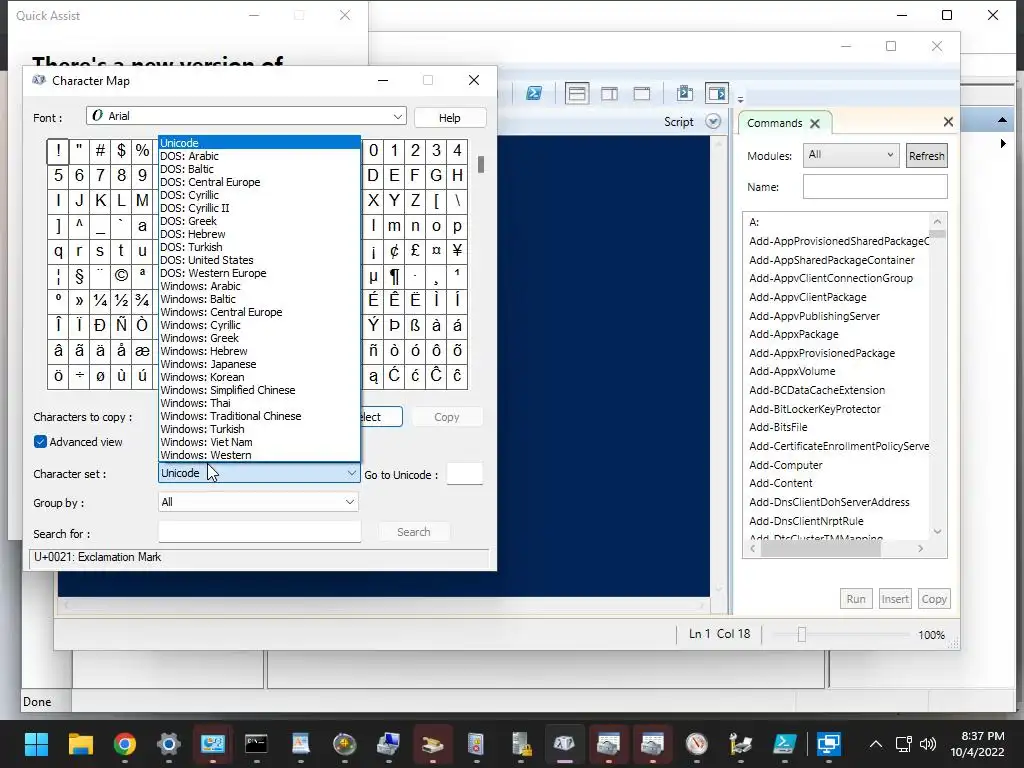Screen dimensions: 1024x768
Task: Open Google Chrome from taskbar
Action: click(x=125, y=744)
